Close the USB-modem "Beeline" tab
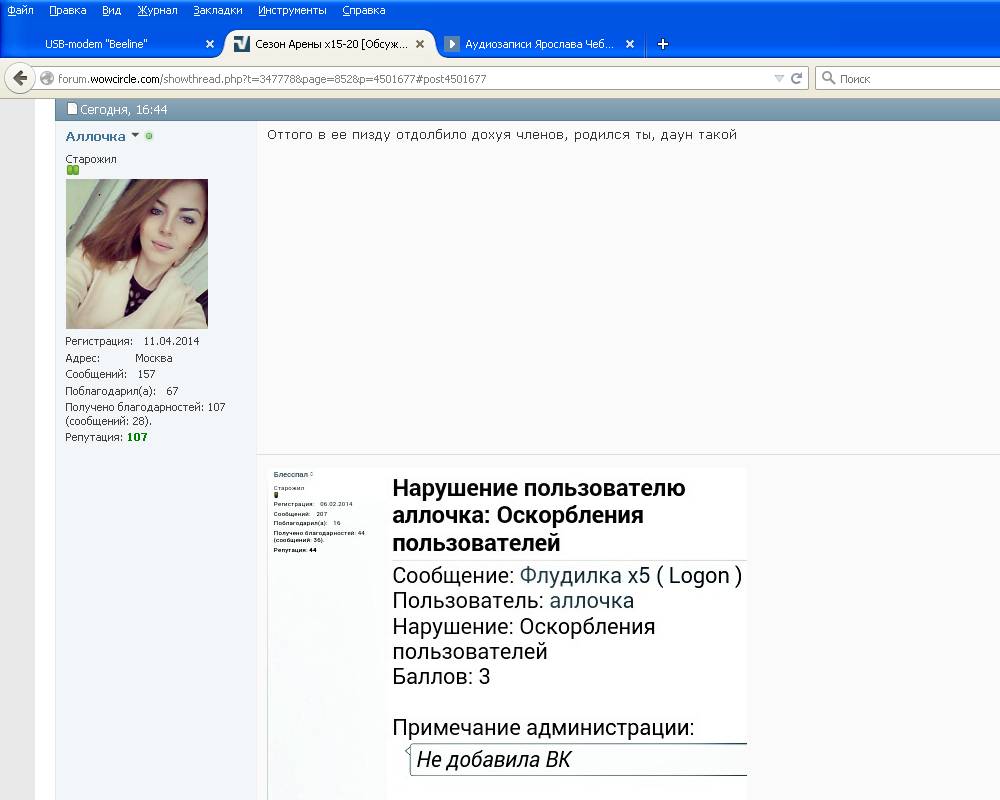Image resolution: width=1000 pixels, height=800 pixels. (x=210, y=44)
